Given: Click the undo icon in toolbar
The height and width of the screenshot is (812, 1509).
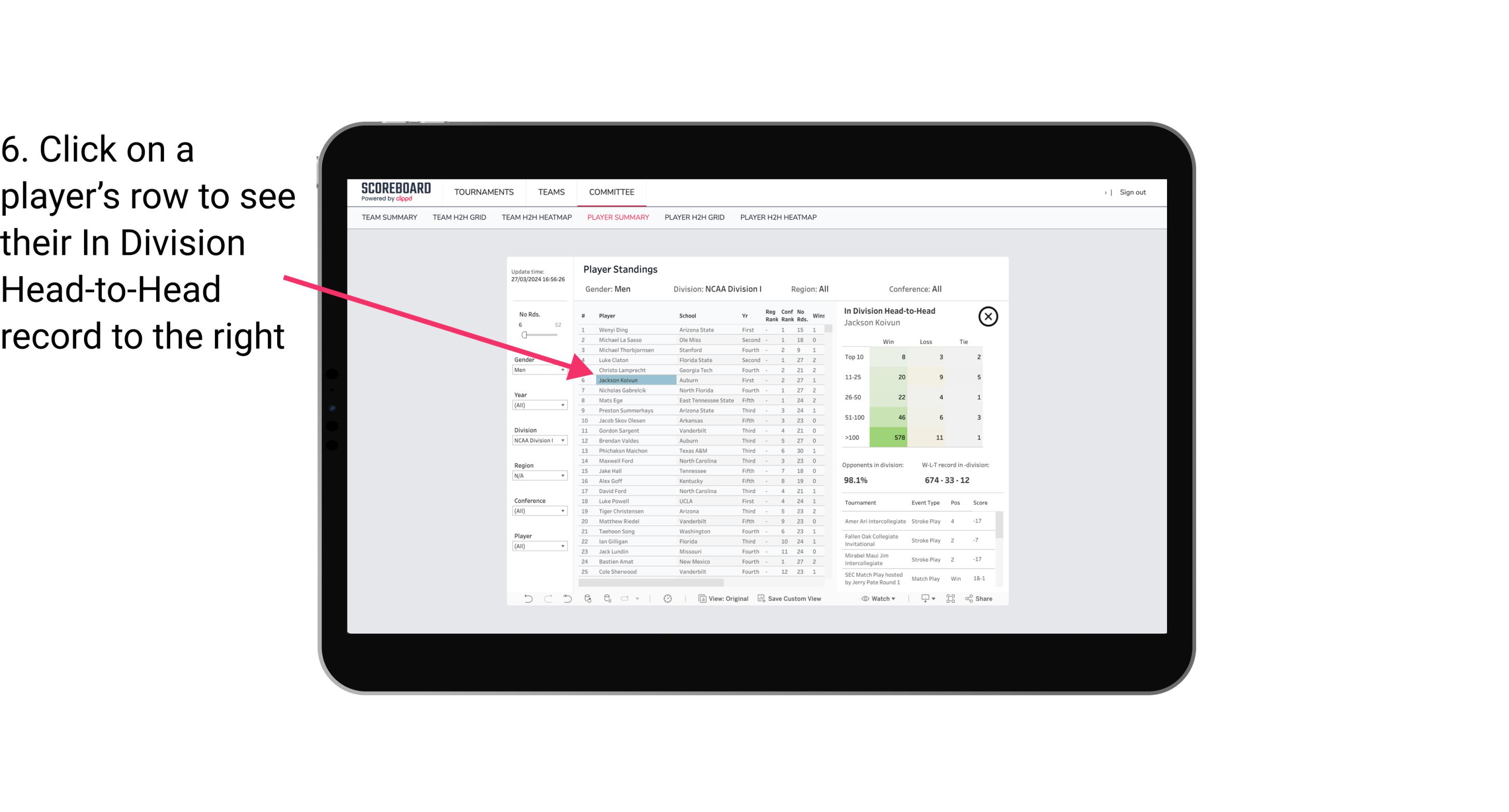Looking at the screenshot, I should pyautogui.click(x=524, y=599).
